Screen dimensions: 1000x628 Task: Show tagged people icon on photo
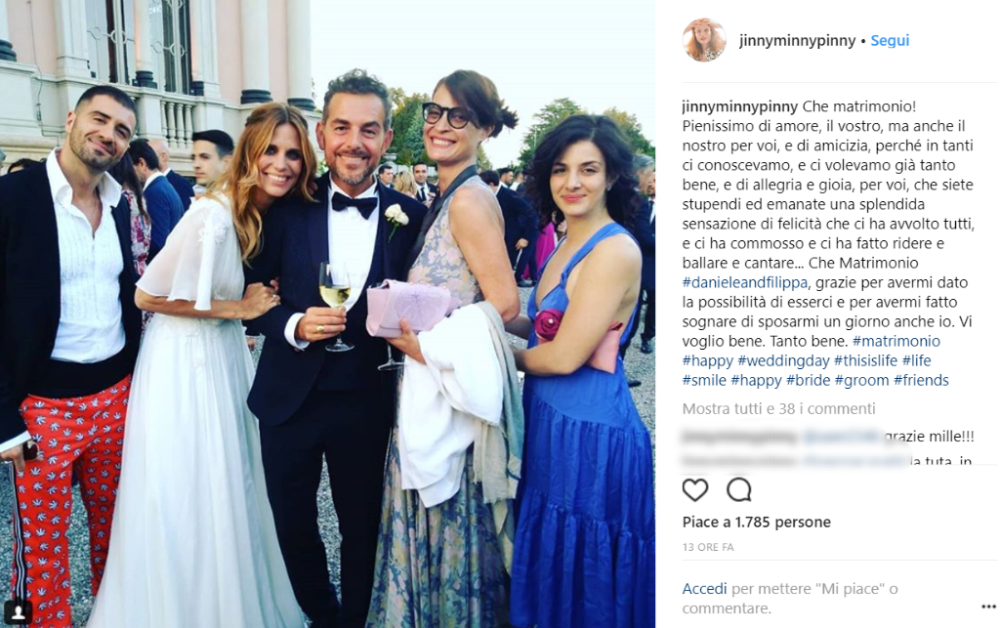click(18, 612)
